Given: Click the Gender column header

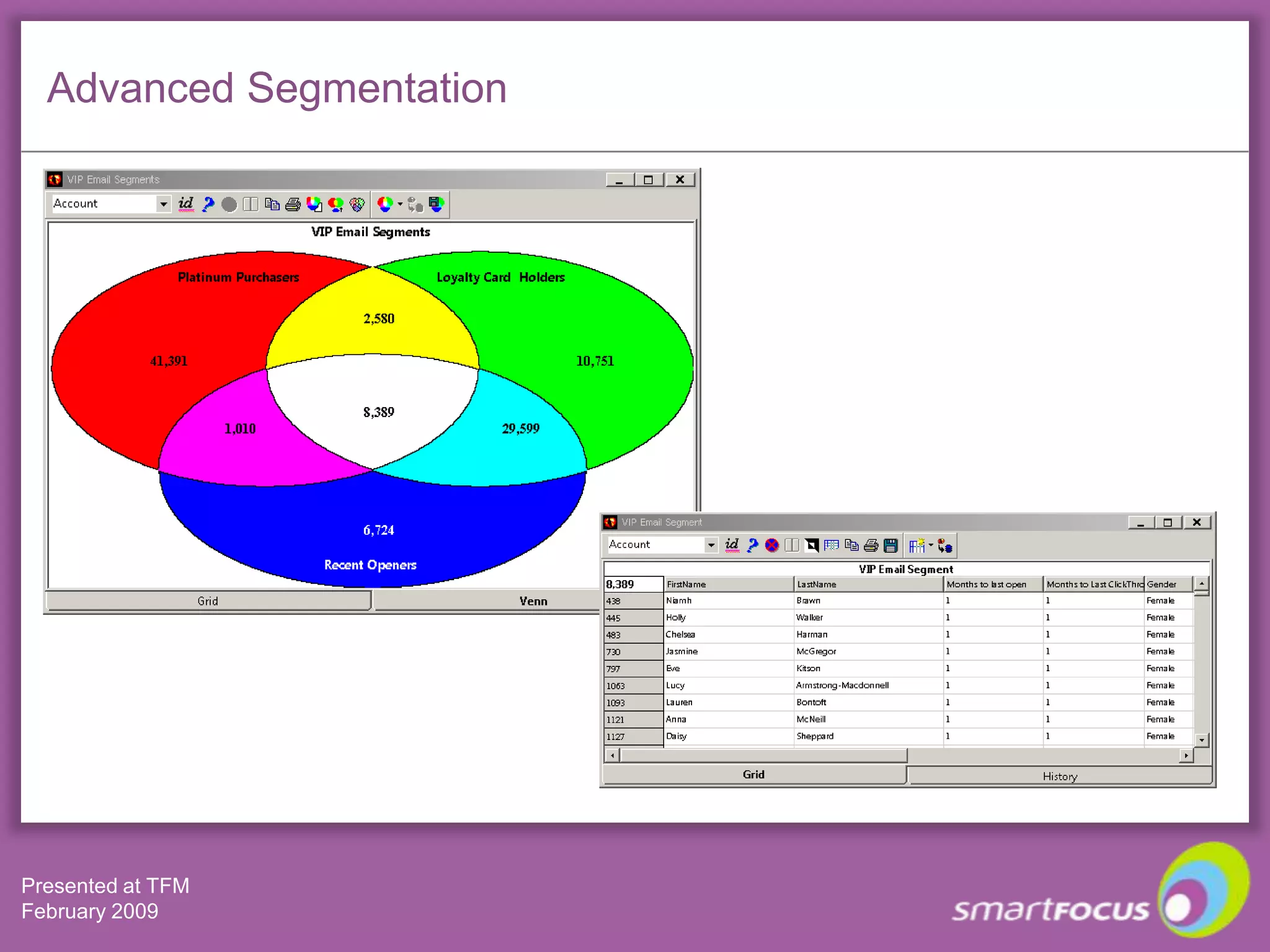Looking at the screenshot, I should [1167, 584].
